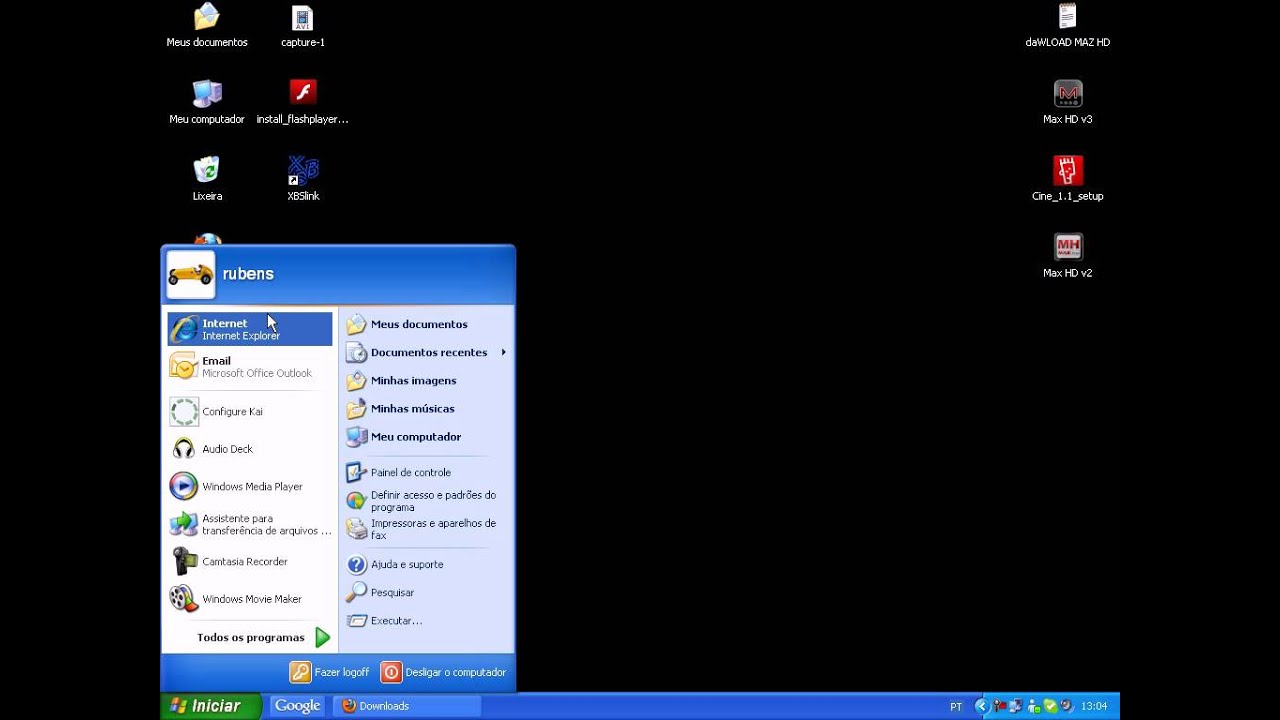Click the Google taskbar search box
This screenshot has width=1280, height=720.
[297, 706]
